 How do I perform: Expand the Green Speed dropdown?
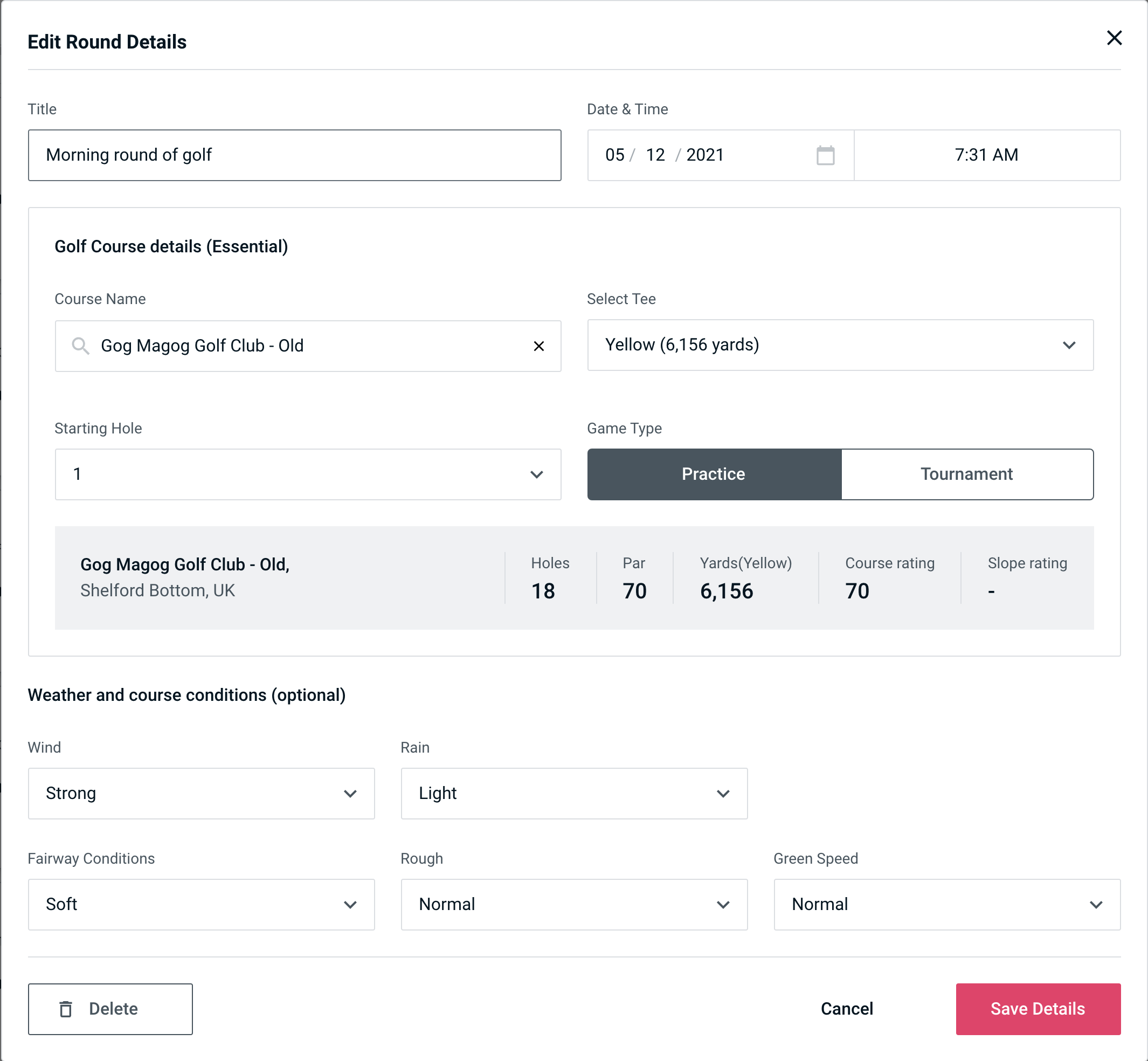pos(946,904)
